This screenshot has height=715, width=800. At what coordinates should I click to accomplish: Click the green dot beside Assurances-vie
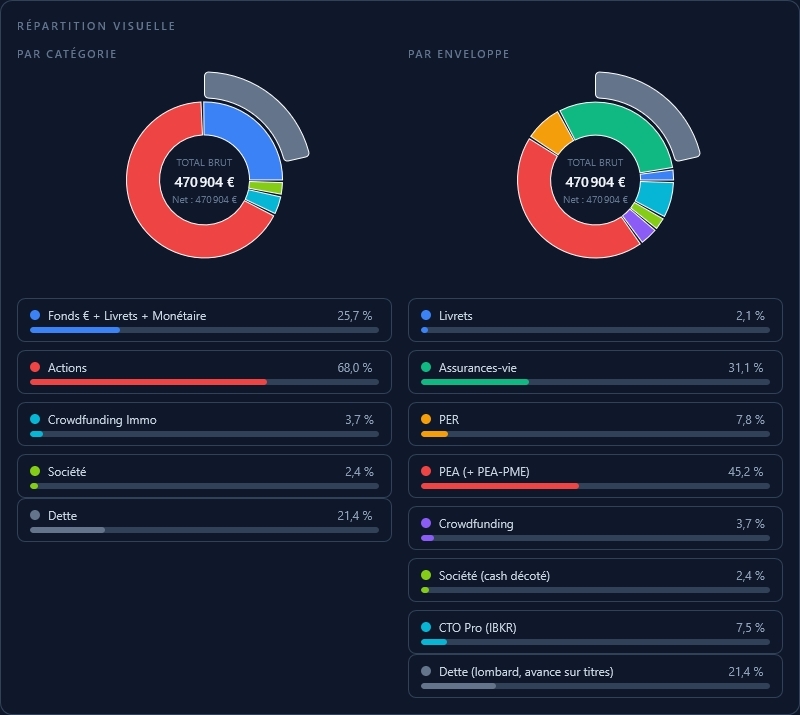[426, 367]
